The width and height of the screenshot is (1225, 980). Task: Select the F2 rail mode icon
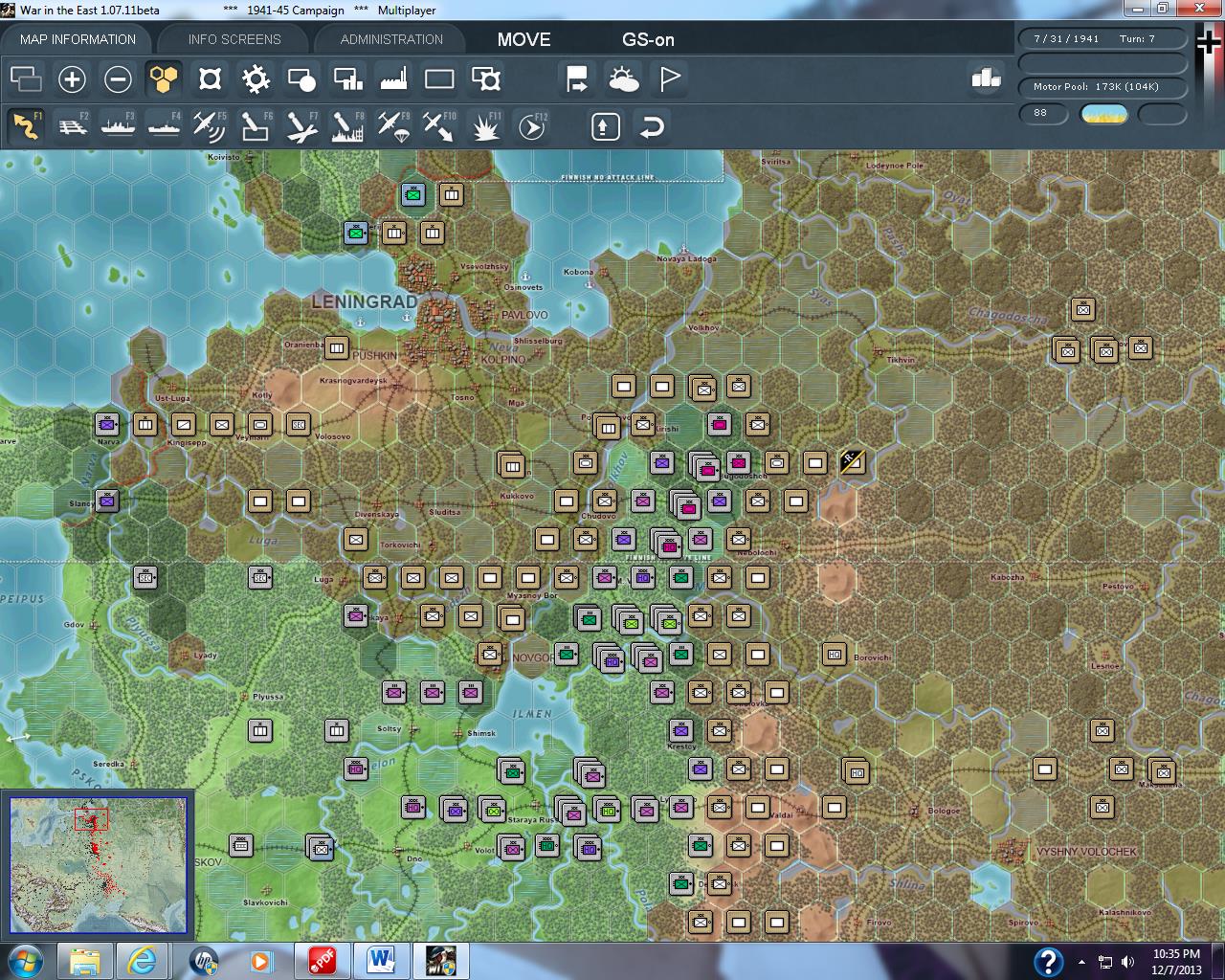coord(72,125)
